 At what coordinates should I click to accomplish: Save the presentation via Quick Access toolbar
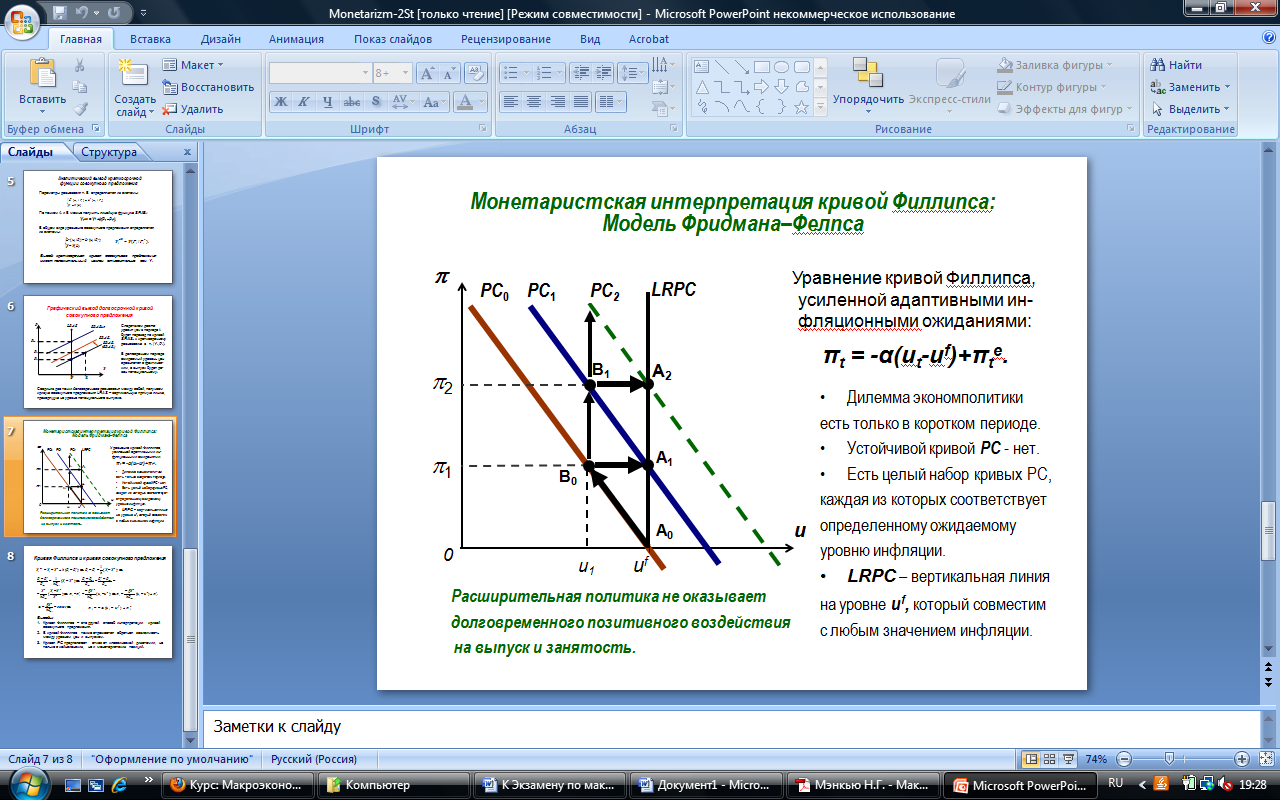pos(62,14)
